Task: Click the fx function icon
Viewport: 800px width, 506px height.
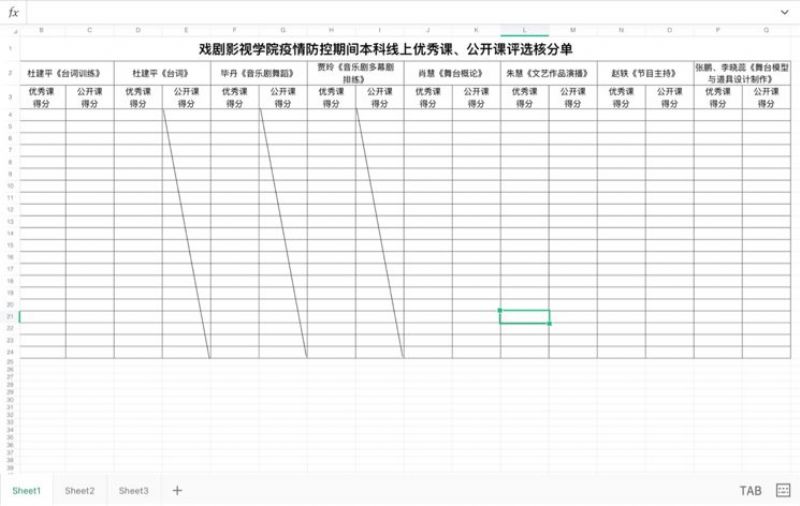Action: (x=13, y=12)
